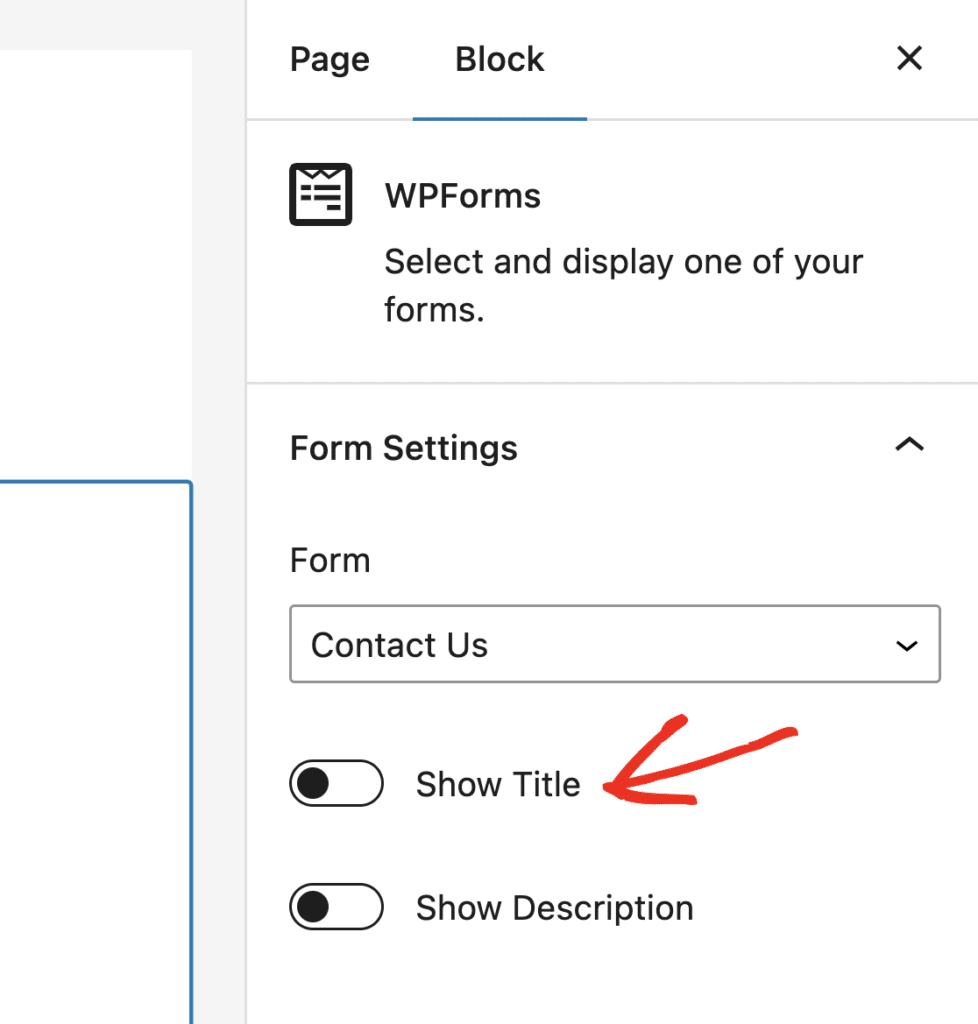Click the blue underline beneath the Block tab

click(x=499, y=118)
